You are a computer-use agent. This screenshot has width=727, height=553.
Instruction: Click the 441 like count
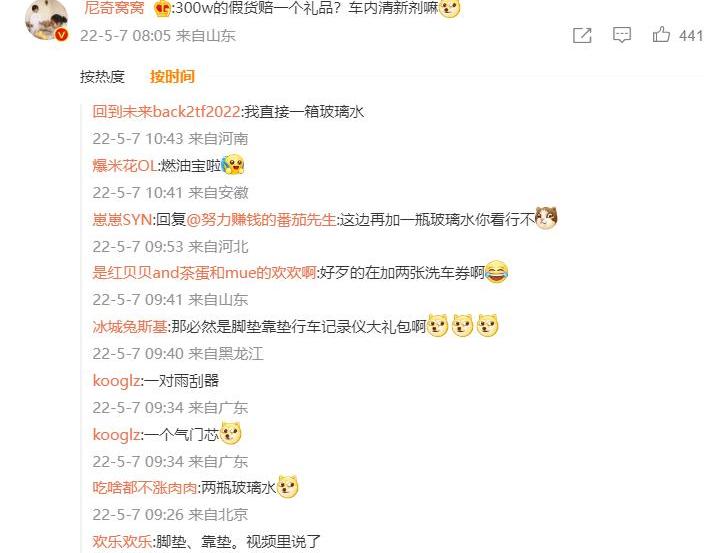point(691,36)
